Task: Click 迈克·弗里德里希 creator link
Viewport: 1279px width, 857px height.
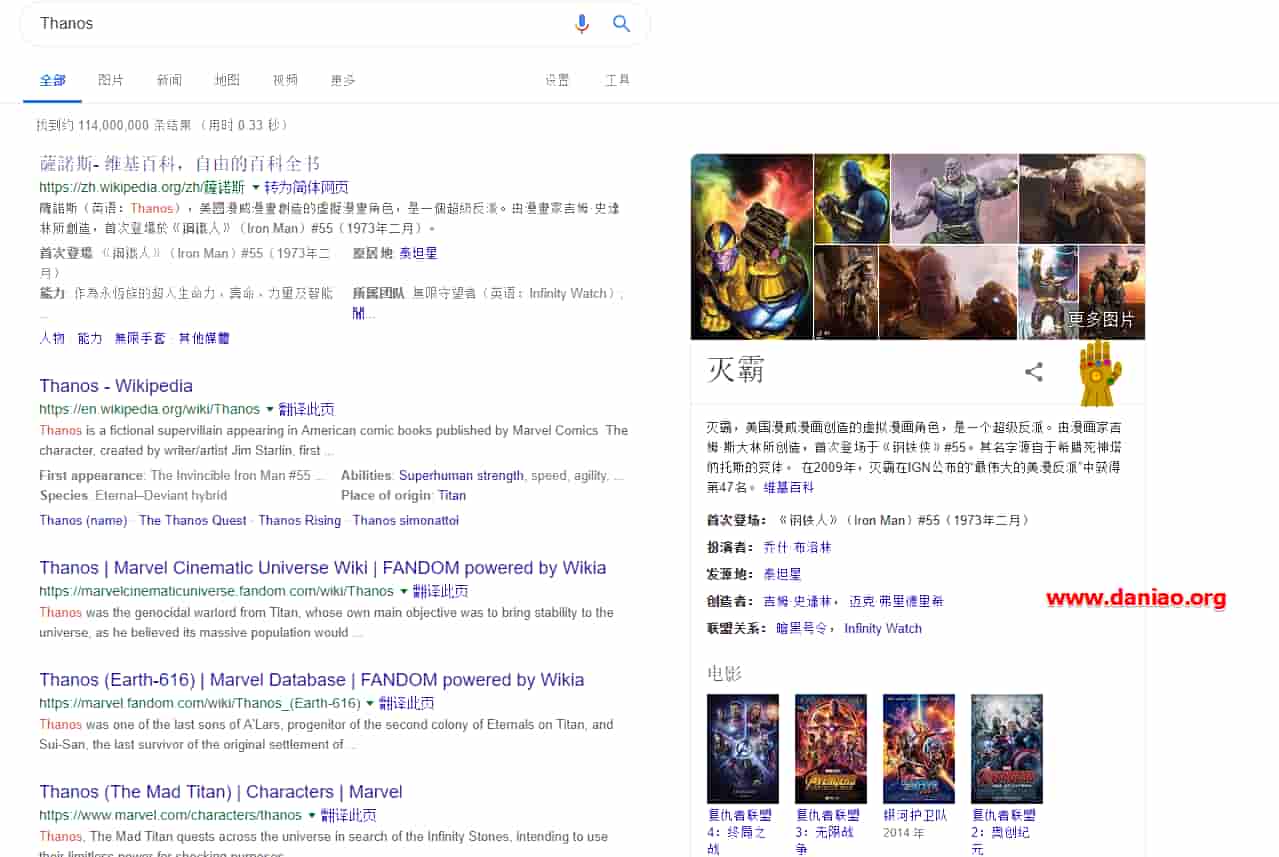Action: coord(897,602)
